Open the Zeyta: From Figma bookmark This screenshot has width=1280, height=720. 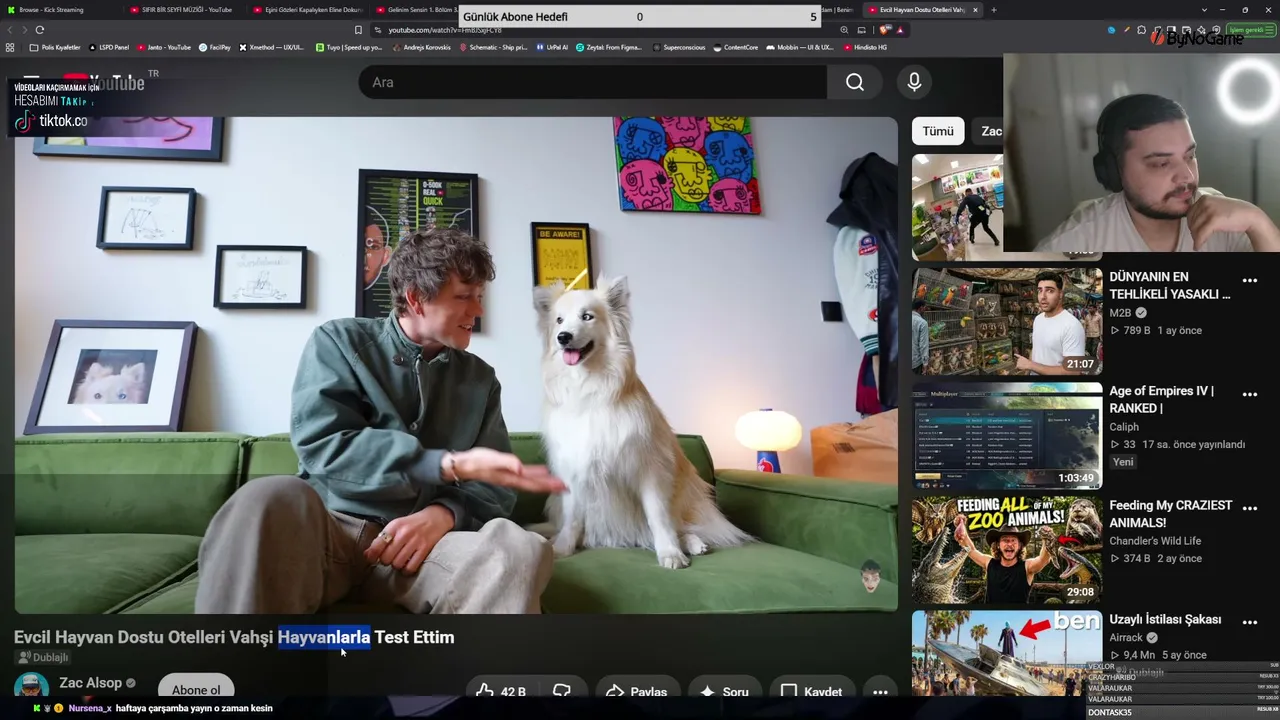tap(609, 47)
